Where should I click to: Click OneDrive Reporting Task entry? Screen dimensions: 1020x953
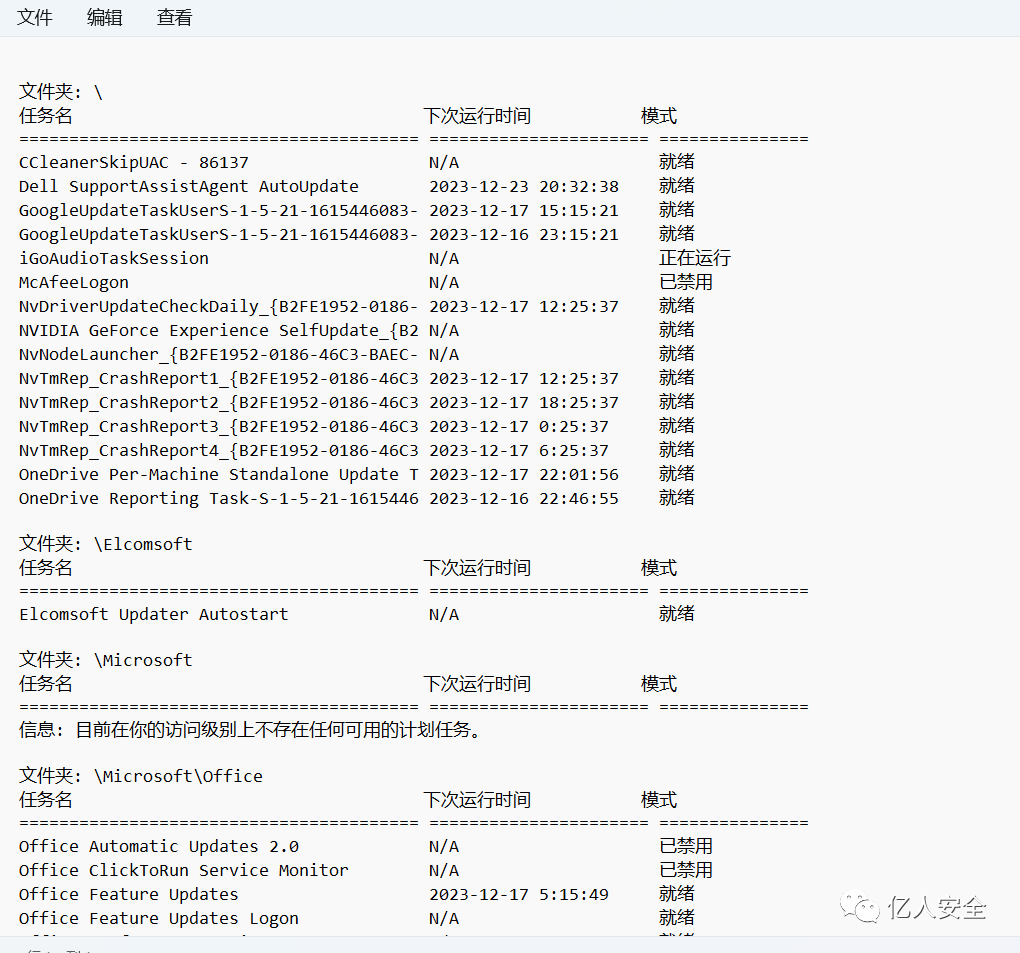(x=219, y=499)
